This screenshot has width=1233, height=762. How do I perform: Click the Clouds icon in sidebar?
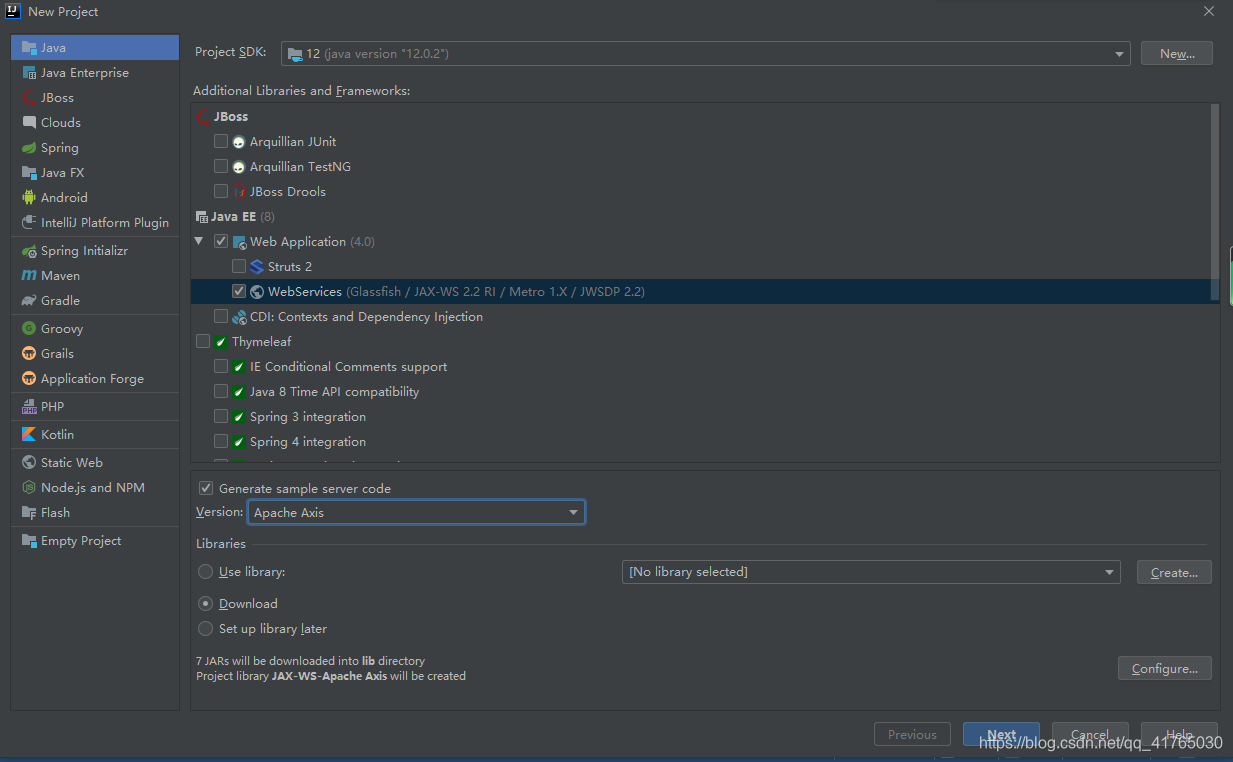[29, 122]
